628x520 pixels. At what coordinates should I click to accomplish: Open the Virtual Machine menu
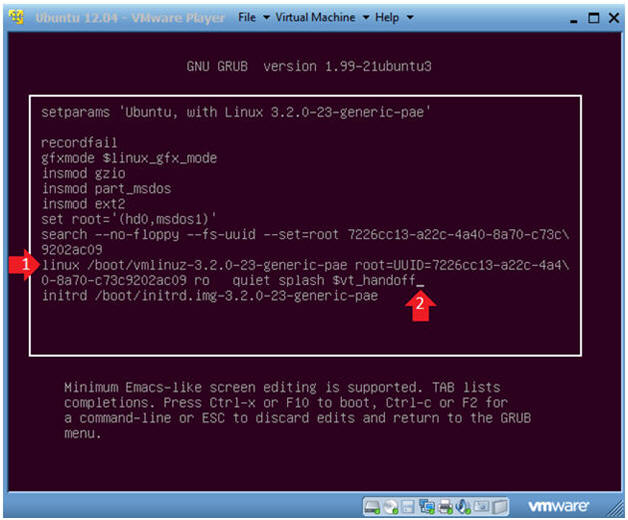(x=315, y=17)
